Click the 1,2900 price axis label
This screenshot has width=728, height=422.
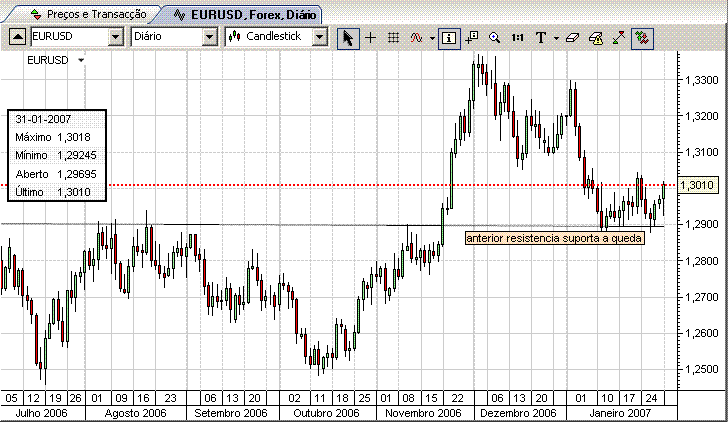tap(701, 224)
